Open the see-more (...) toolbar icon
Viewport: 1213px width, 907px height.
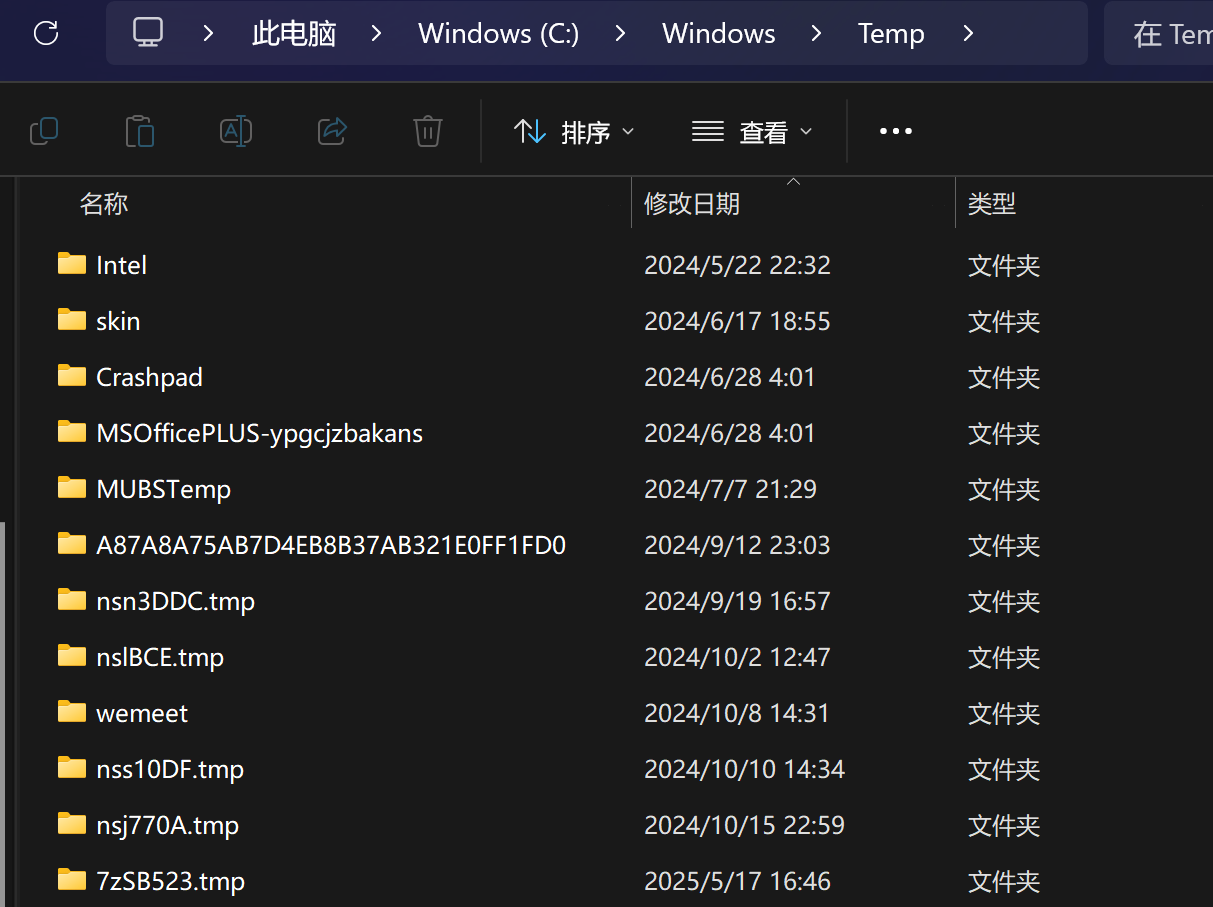click(x=895, y=130)
